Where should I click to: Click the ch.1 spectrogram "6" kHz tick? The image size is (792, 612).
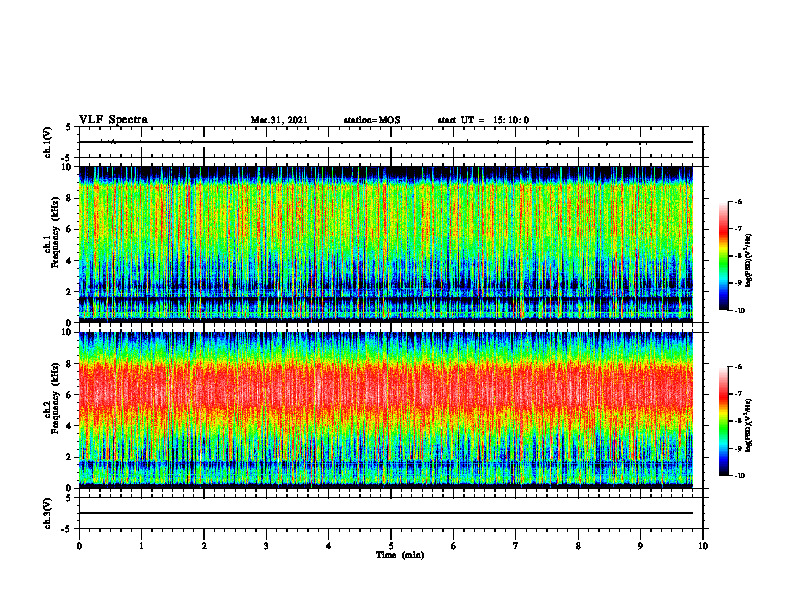click(70, 229)
